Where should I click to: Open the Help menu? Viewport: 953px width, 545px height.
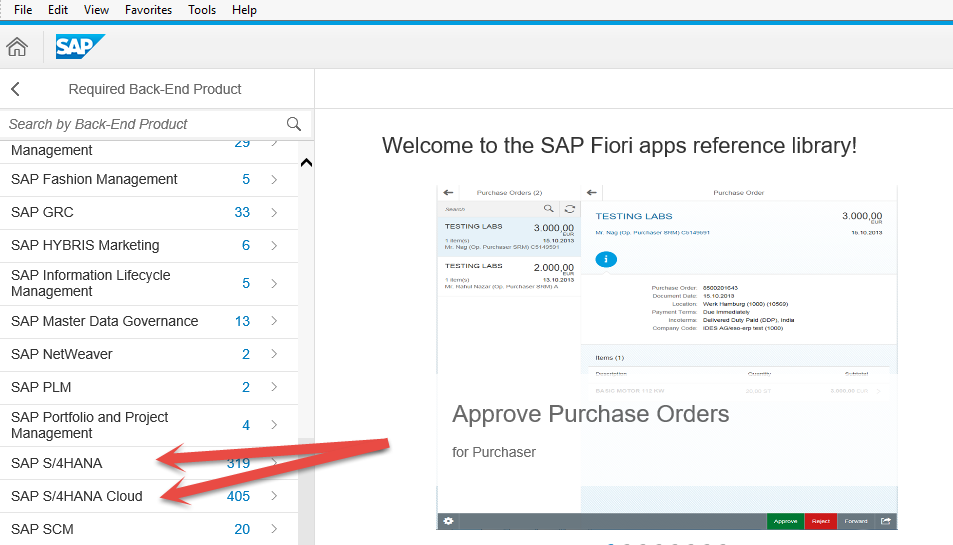(244, 10)
